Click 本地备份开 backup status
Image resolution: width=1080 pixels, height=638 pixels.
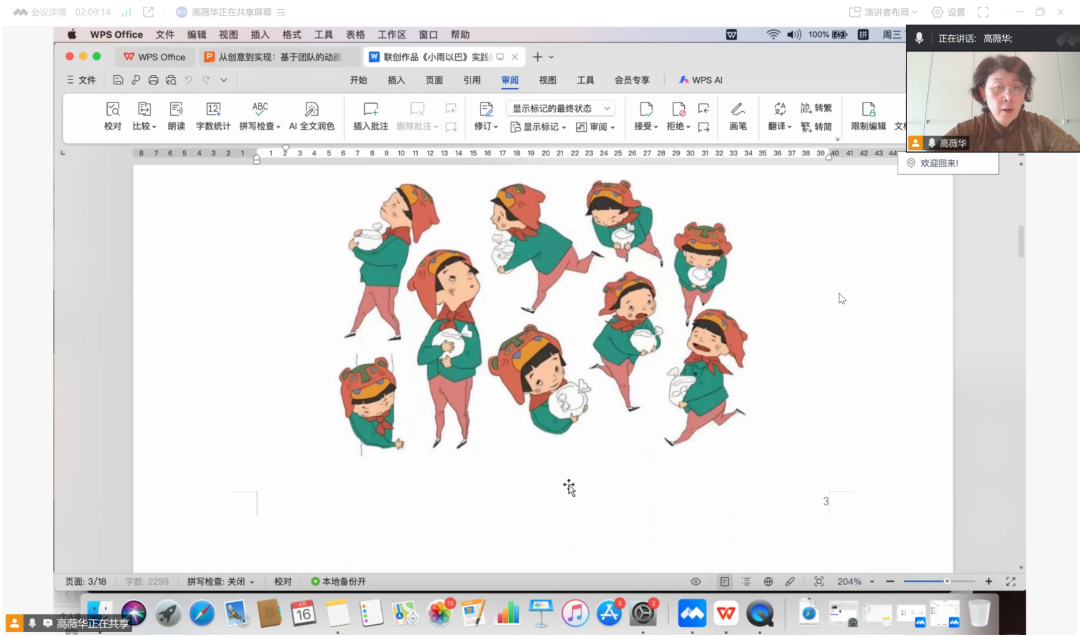339,581
